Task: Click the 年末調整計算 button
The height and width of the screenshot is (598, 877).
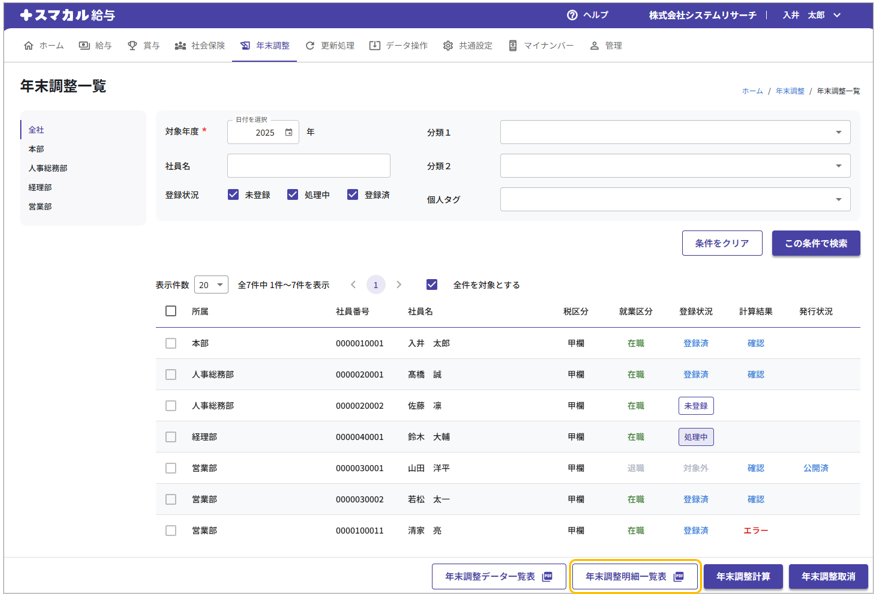Action: tap(743, 577)
